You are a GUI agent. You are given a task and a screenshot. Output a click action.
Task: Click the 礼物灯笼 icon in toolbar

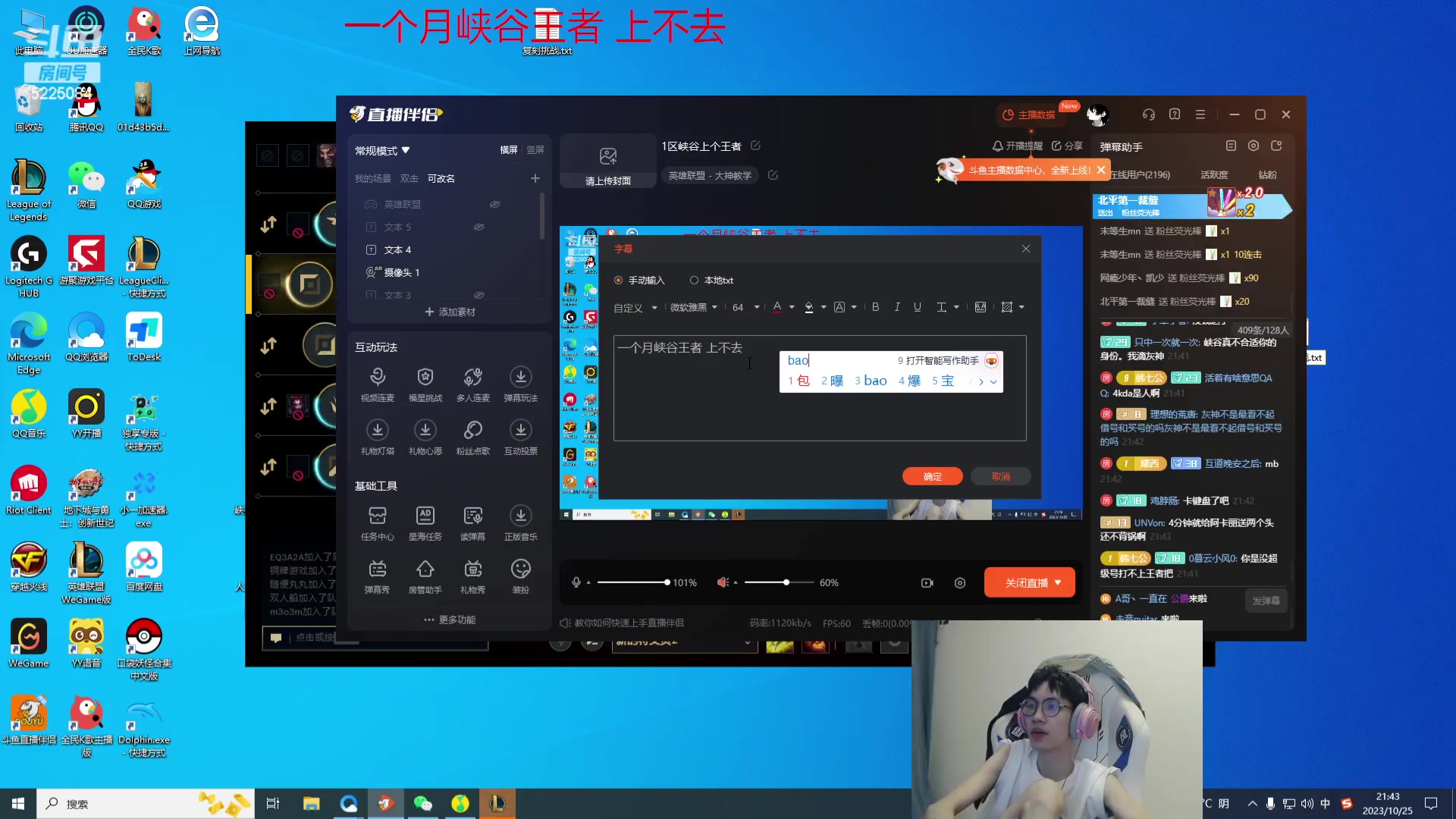point(378,430)
